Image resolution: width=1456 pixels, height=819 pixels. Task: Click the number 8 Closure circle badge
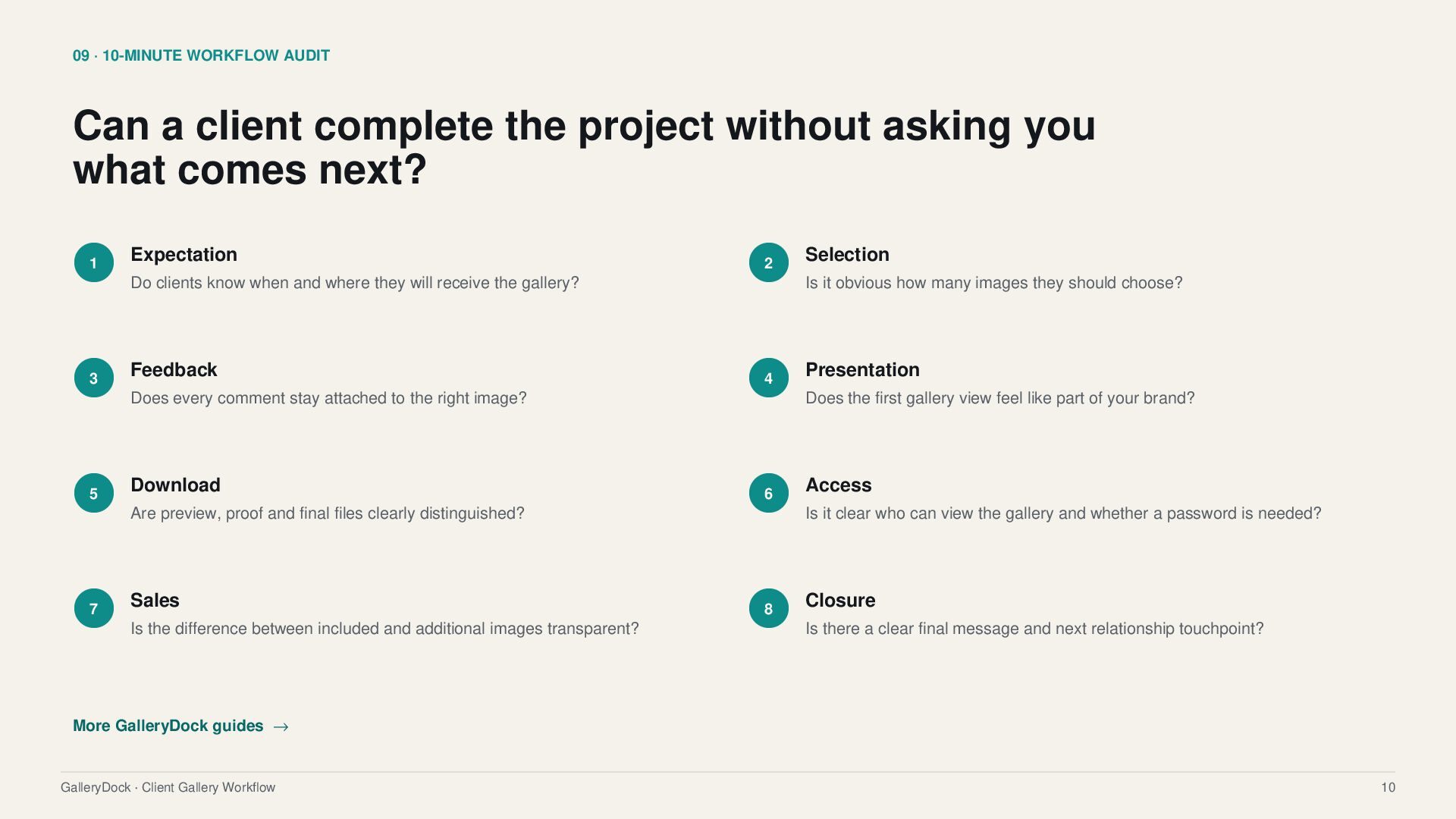click(x=769, y=608)
